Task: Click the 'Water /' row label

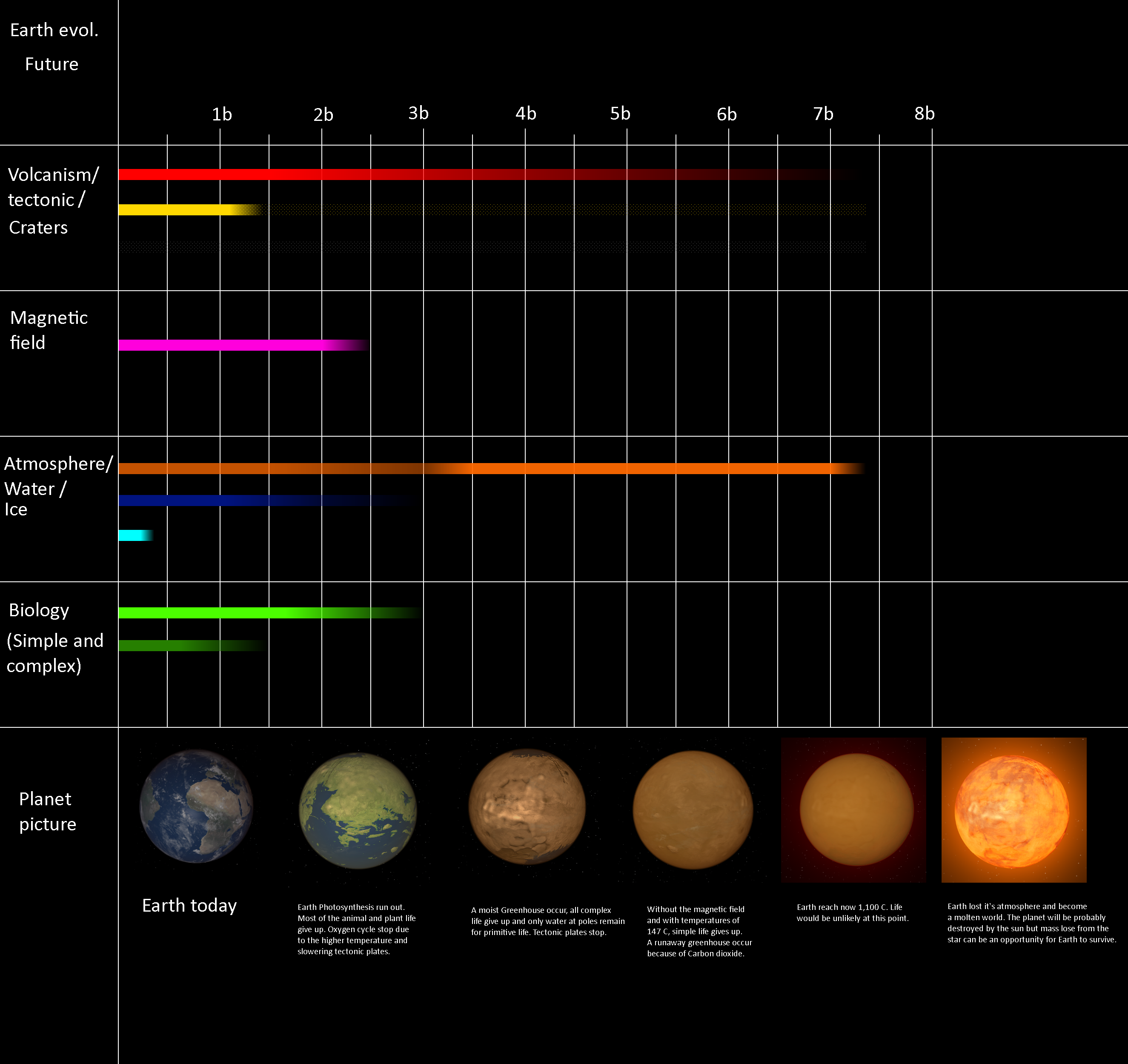Action: (x=35, y=489)
